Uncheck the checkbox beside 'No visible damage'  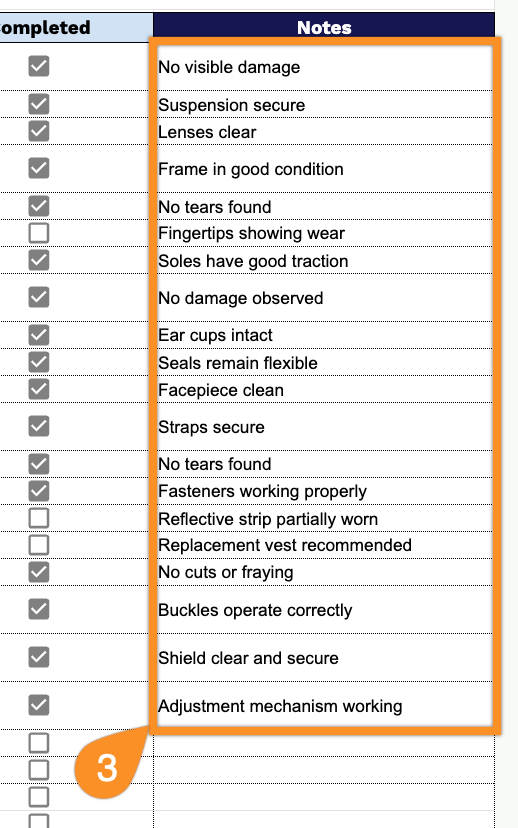point(39,66)
